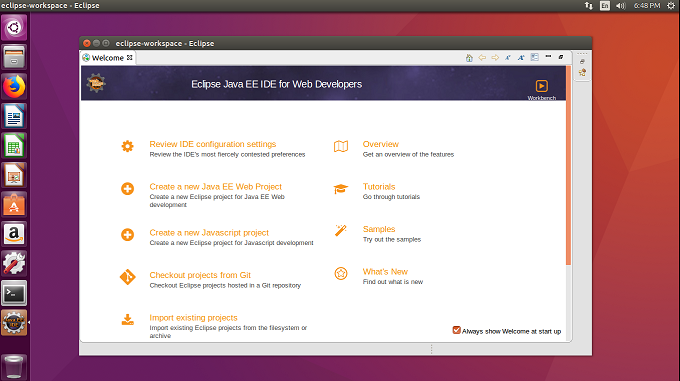Open LibreOffice Writer from the launcher
Viewport: 680px width, 381px height.
tap(14, 116)
